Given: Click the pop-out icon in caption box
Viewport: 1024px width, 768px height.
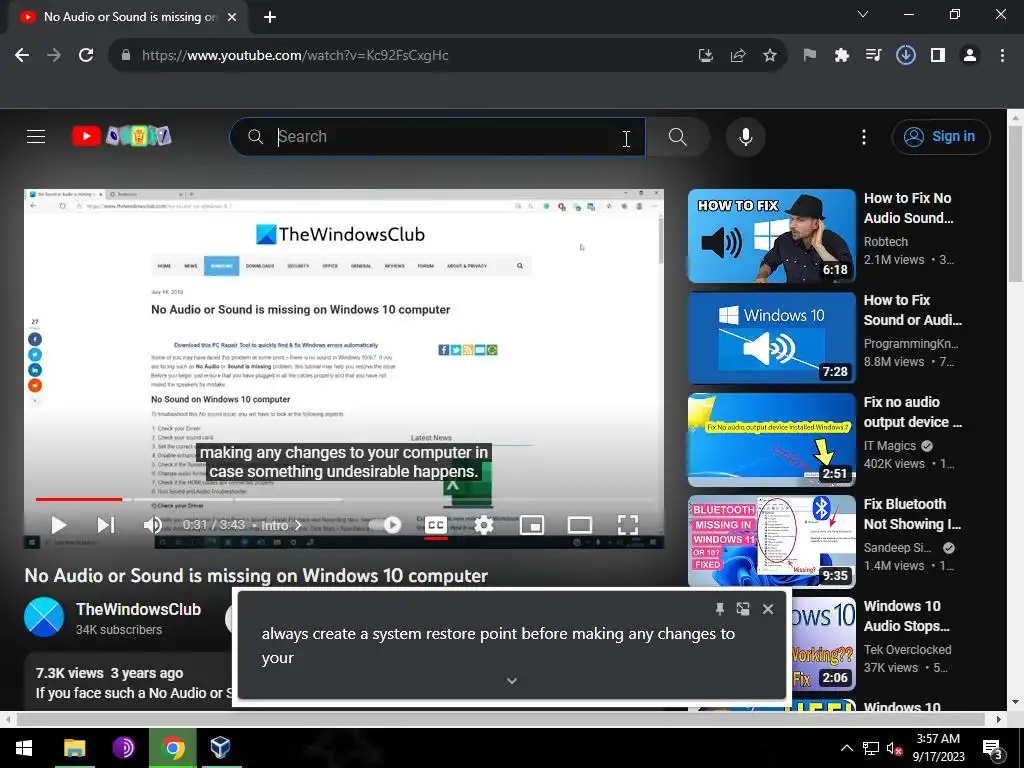Looking at the screenshot, I should [743, 609].
